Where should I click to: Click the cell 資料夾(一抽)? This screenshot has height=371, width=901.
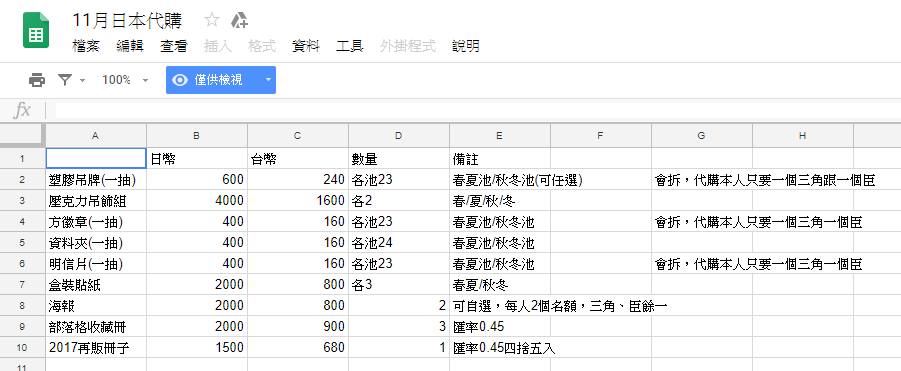pos(95,243)
